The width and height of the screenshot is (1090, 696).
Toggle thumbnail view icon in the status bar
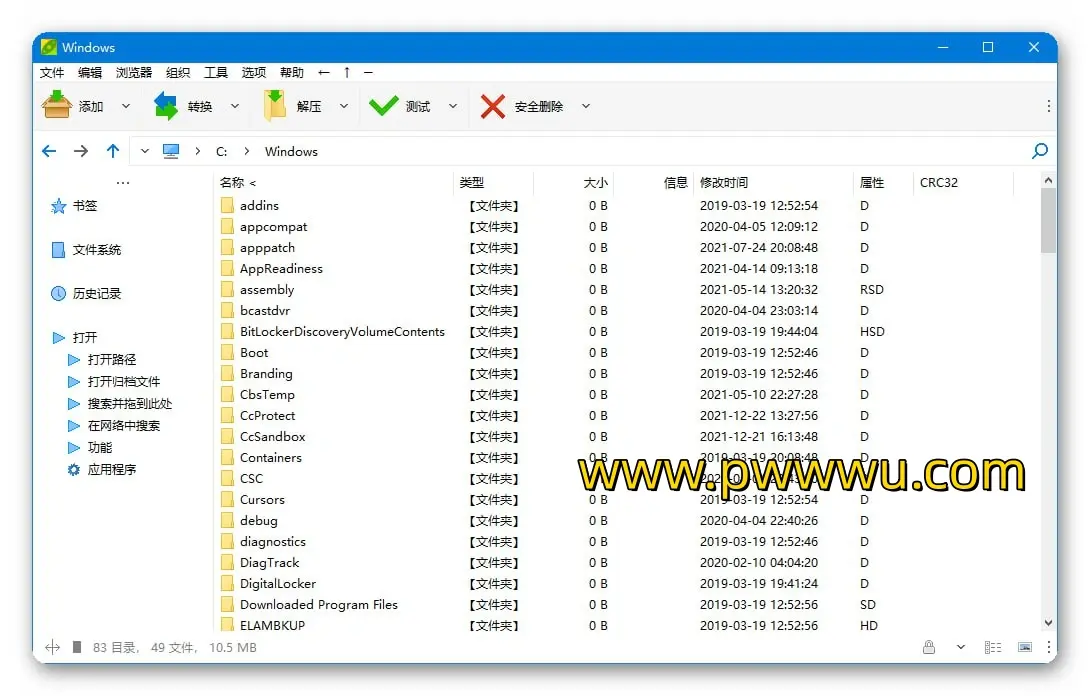(1025, 647)
